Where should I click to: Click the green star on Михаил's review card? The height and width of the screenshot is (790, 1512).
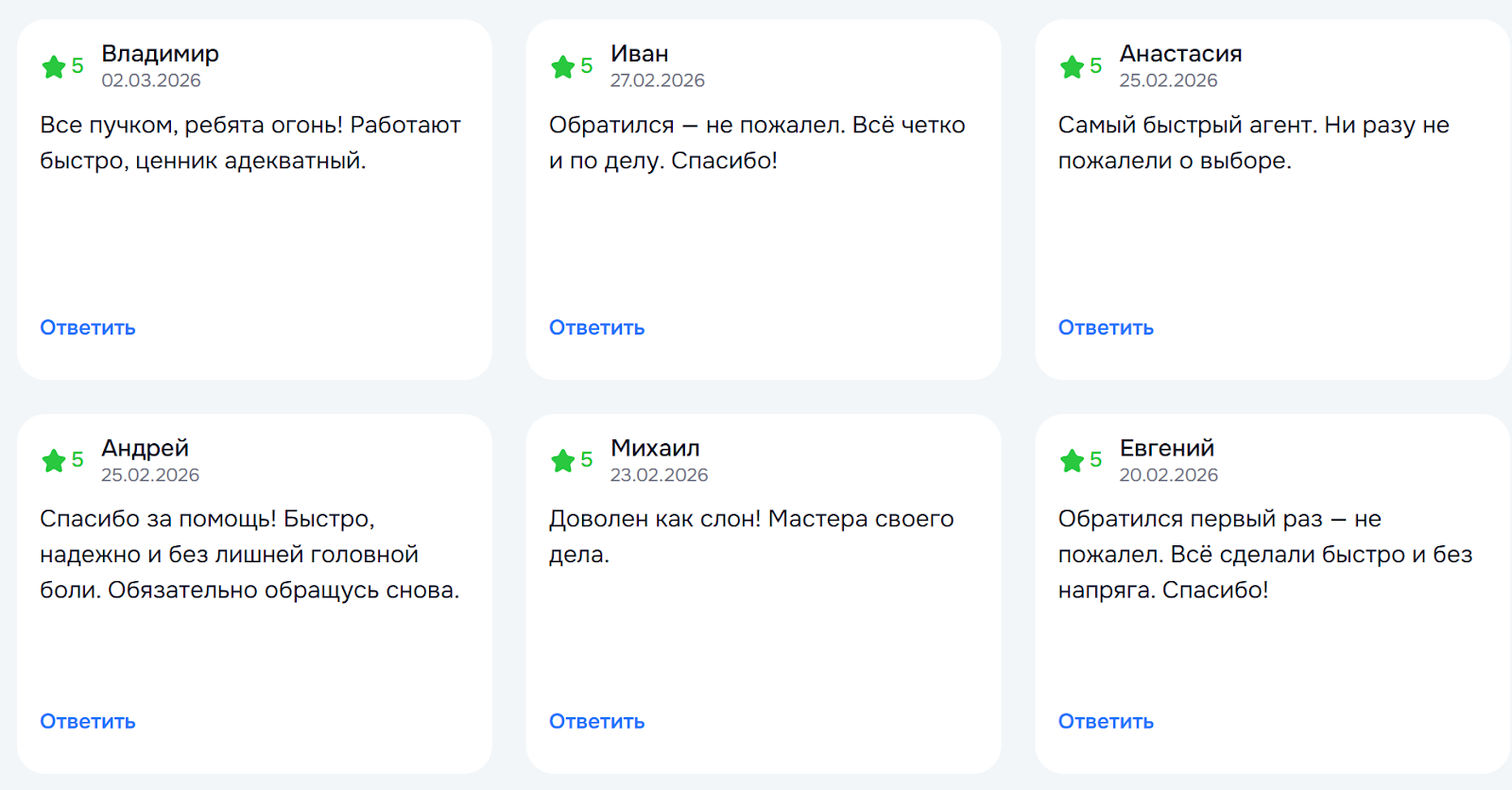561,460
